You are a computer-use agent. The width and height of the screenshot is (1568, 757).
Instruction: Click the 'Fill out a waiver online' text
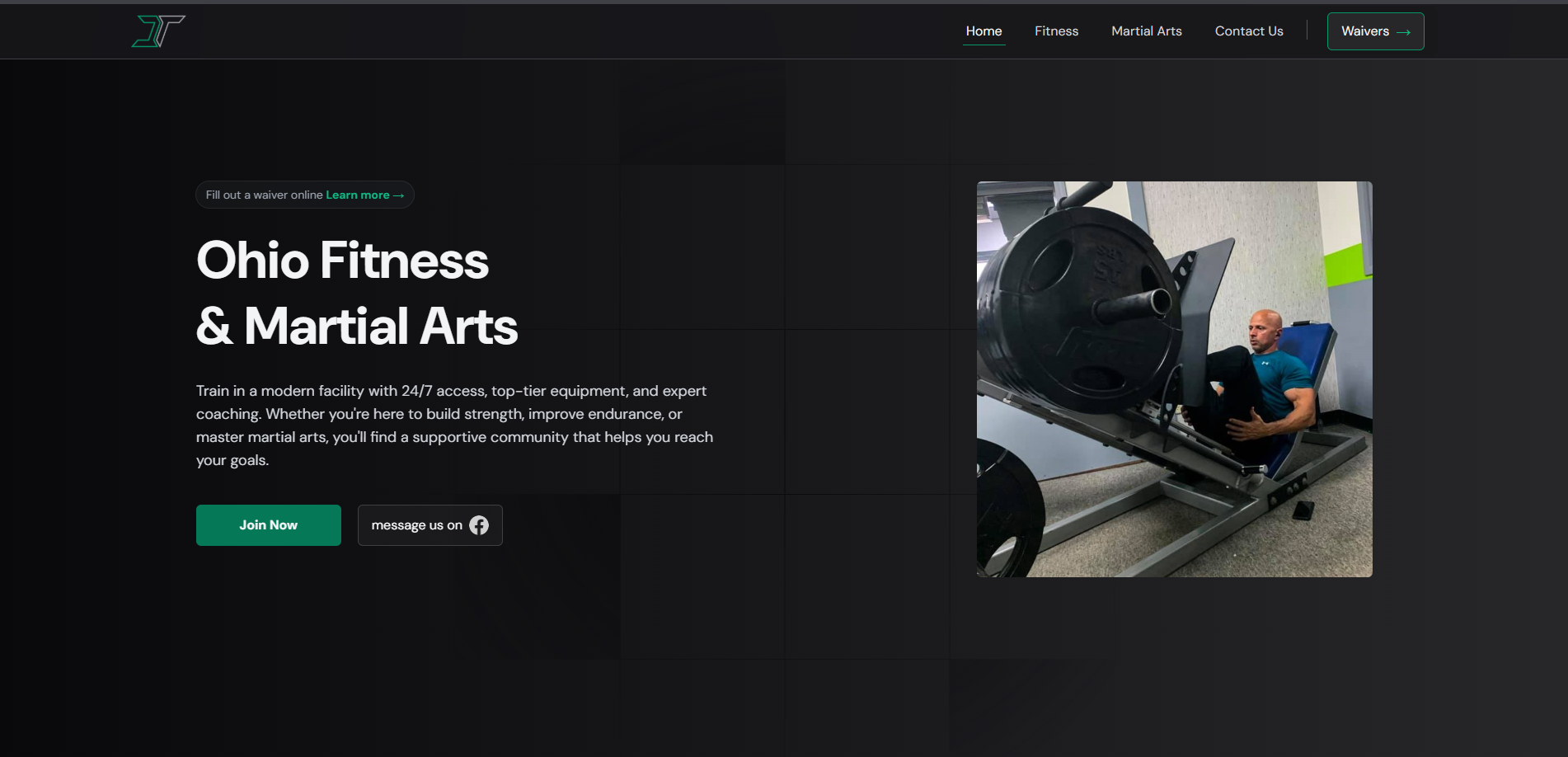click(x=264, y=195)
